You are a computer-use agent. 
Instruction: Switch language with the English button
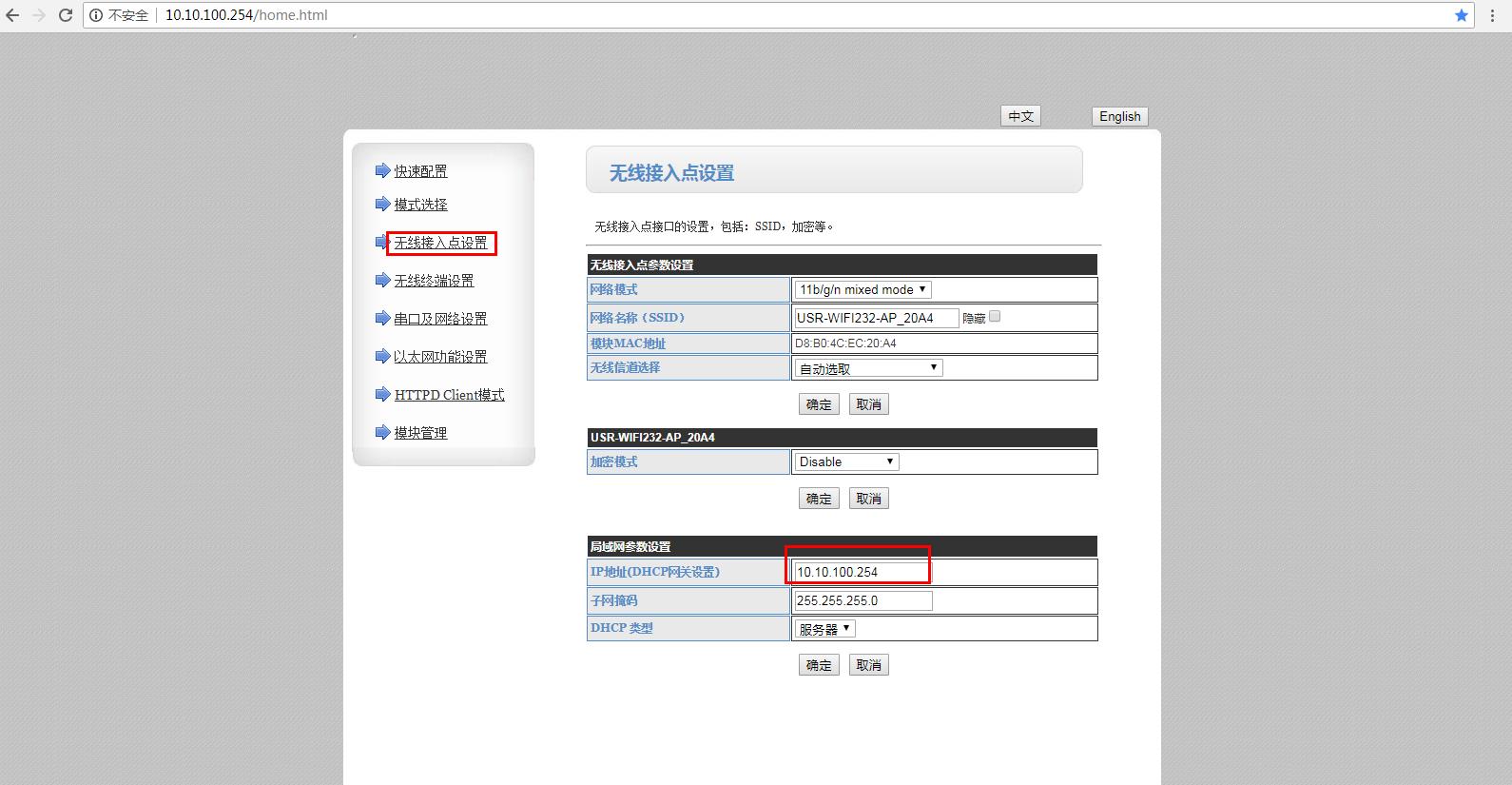1119,116
